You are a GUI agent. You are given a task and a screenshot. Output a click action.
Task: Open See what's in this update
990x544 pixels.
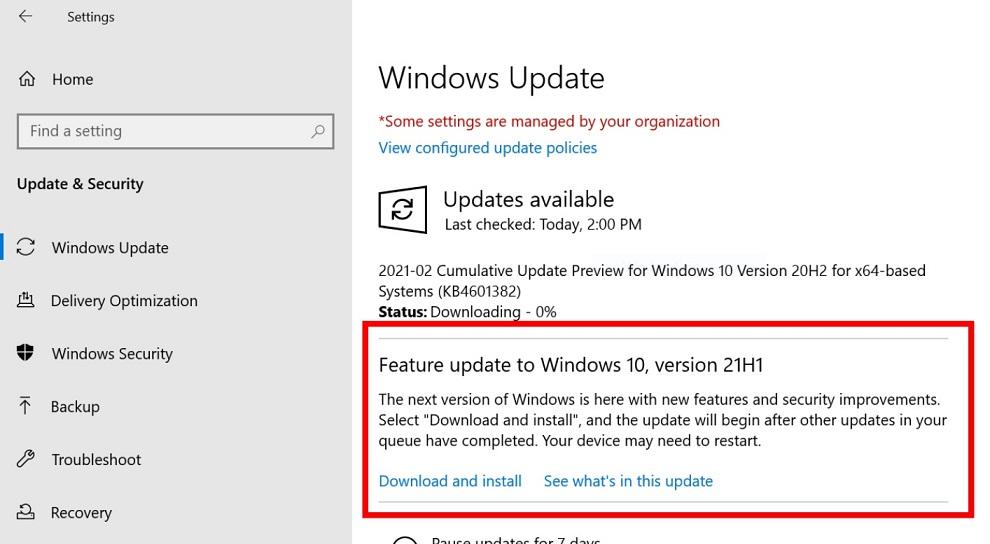[628, 481]
